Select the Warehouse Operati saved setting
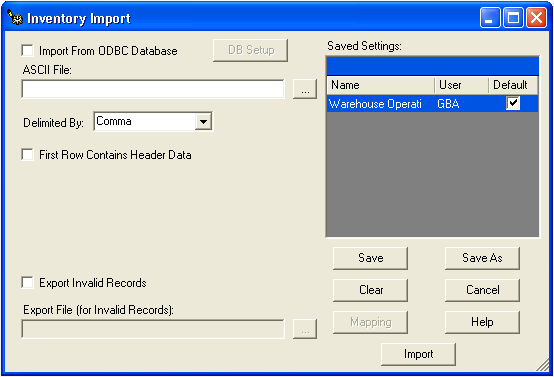 [x=432, y=104]
